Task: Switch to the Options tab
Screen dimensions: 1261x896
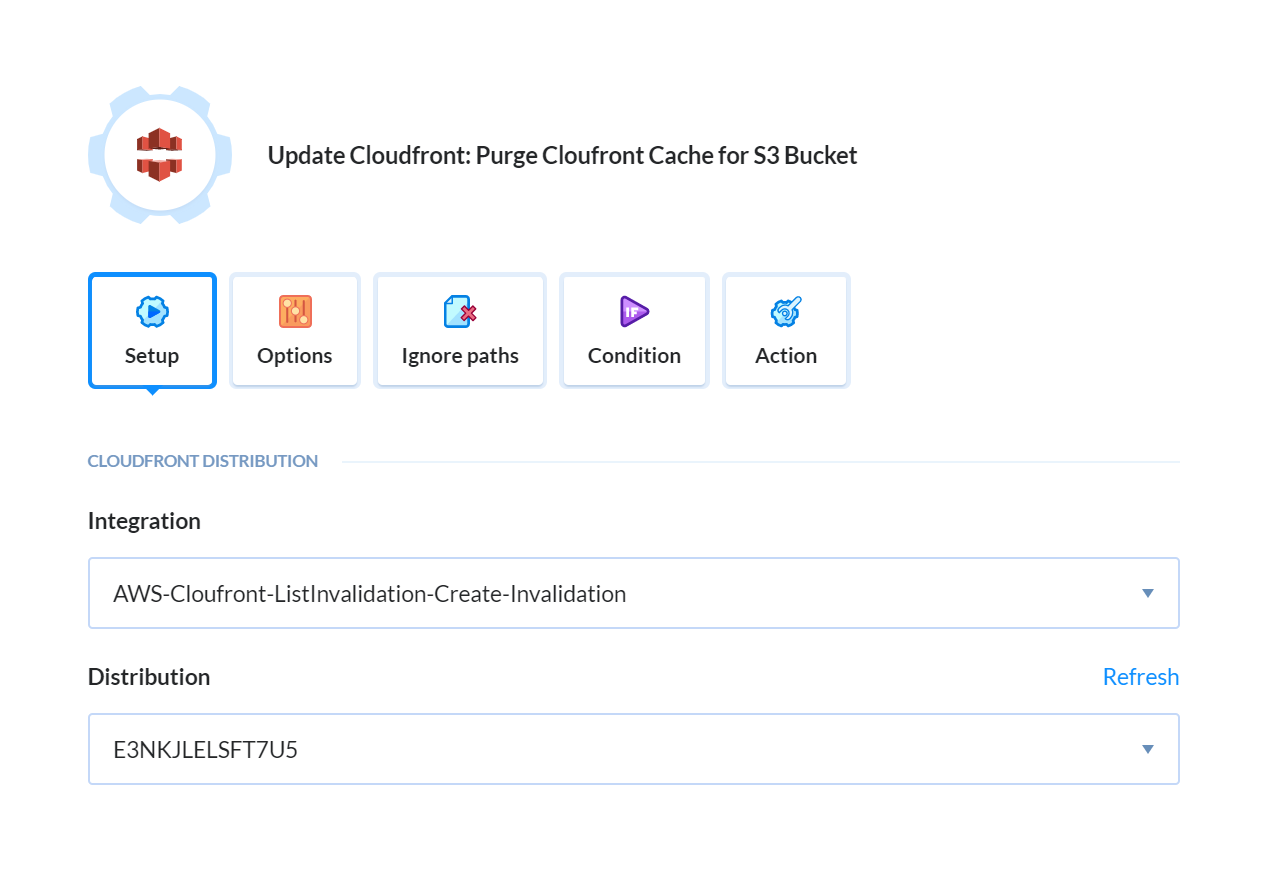Action: (x=295, y=331)
